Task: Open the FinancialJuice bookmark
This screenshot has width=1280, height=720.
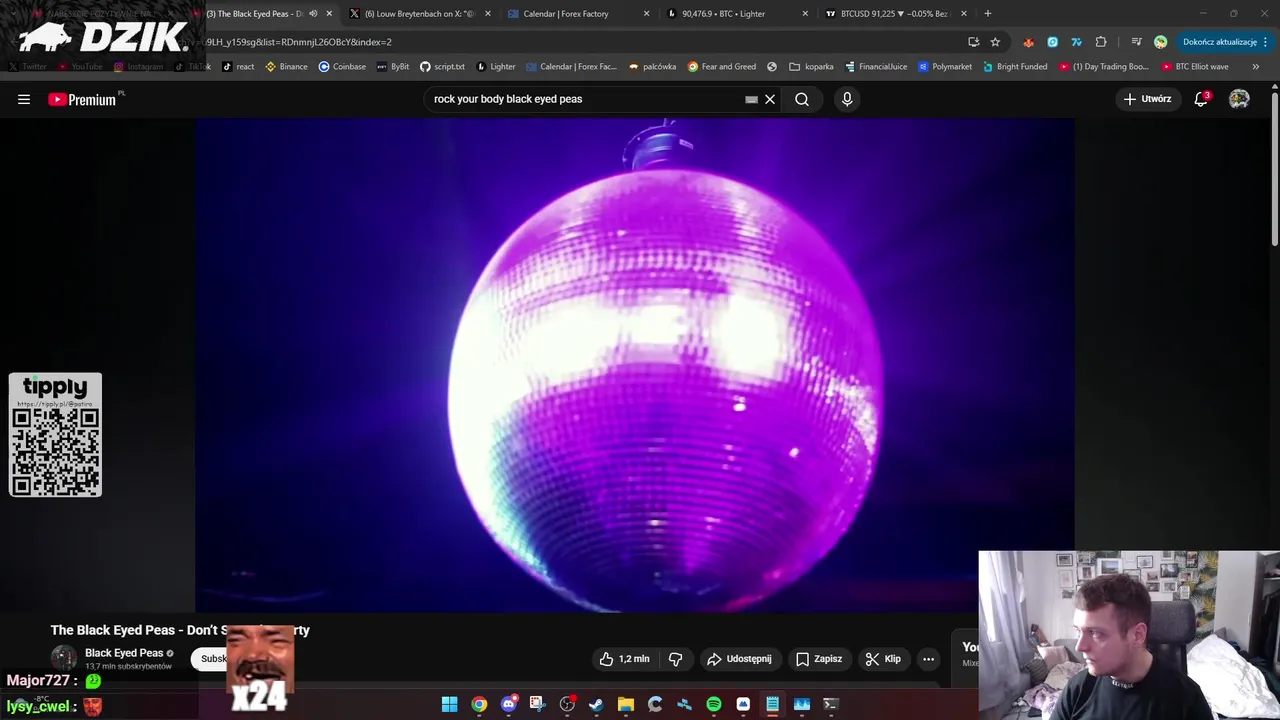Action: [876, 67]
